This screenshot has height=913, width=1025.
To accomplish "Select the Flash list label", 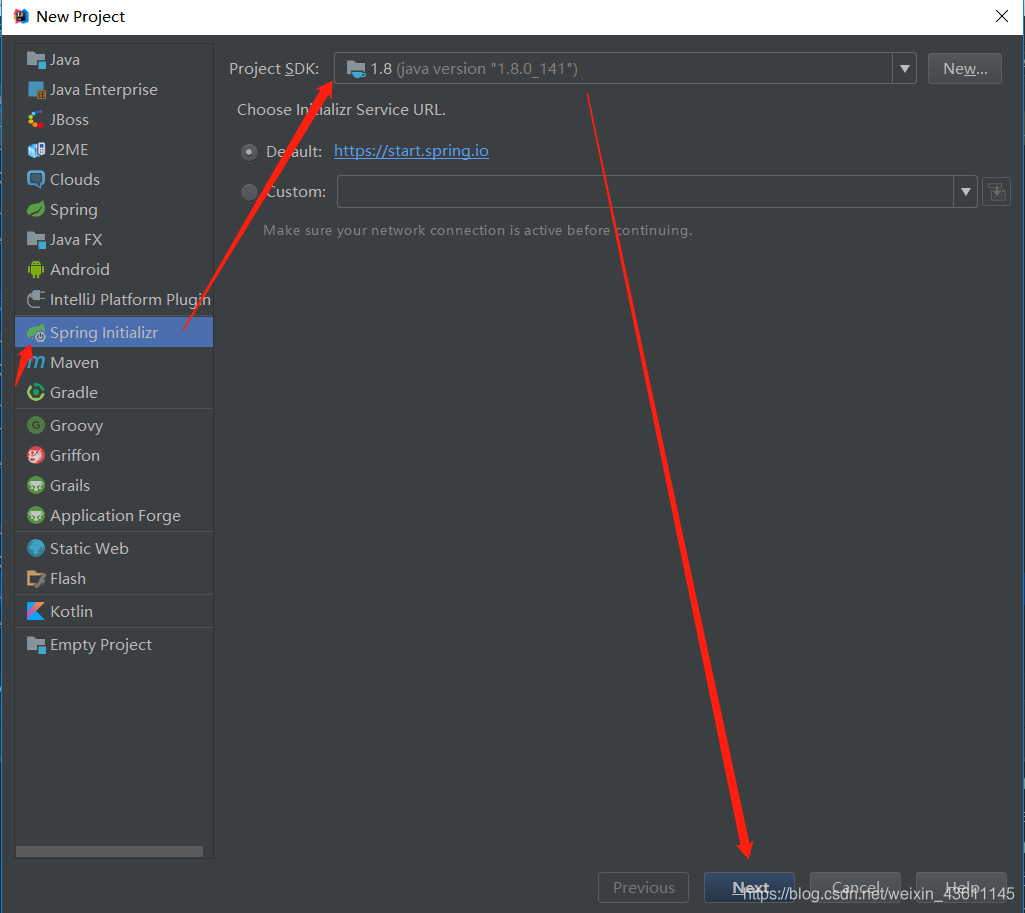I will point(68,578).
